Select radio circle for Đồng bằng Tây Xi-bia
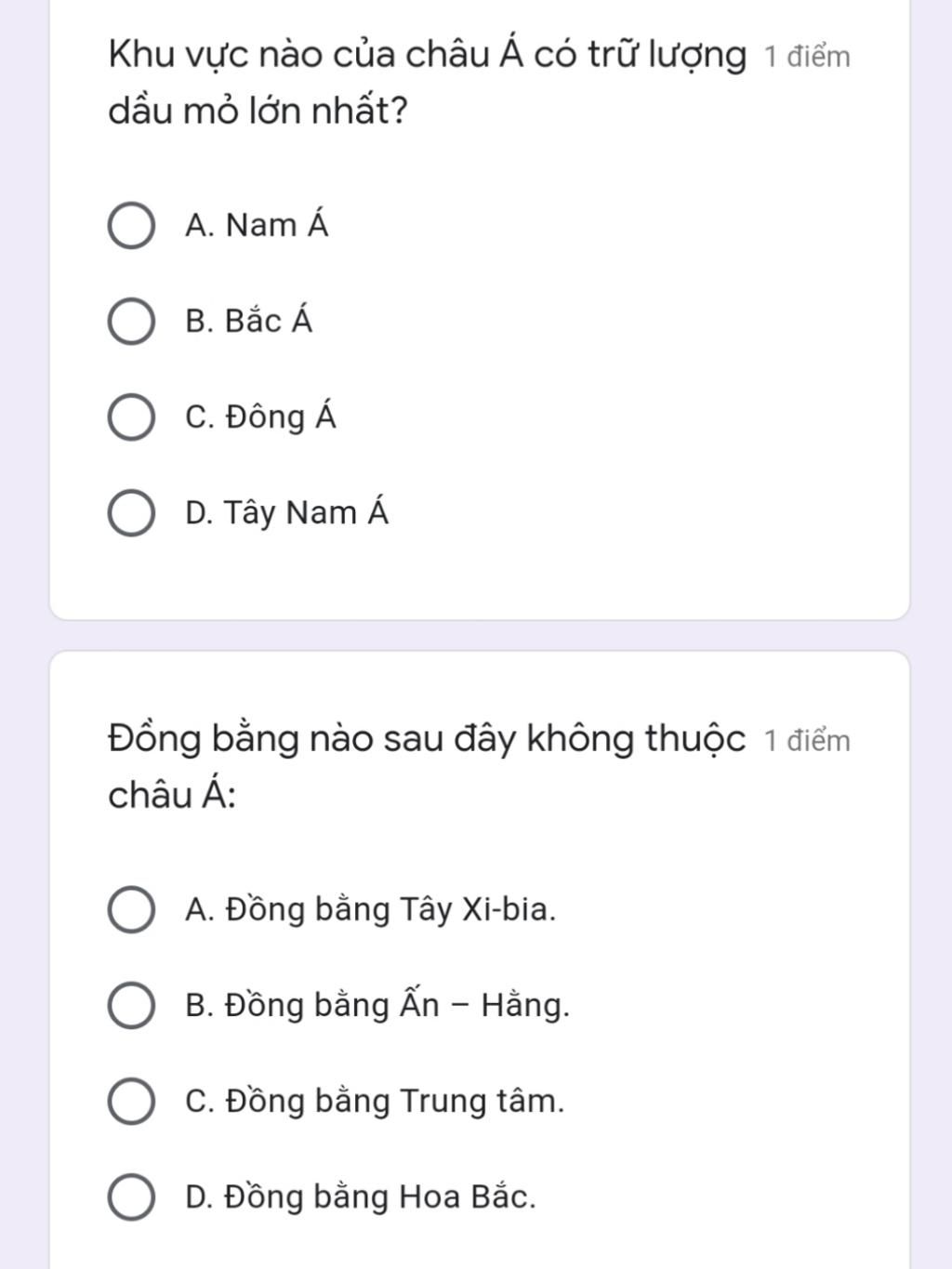This screenshot has width=952, height=1269. pyautogui.click(x=131, y=909)
